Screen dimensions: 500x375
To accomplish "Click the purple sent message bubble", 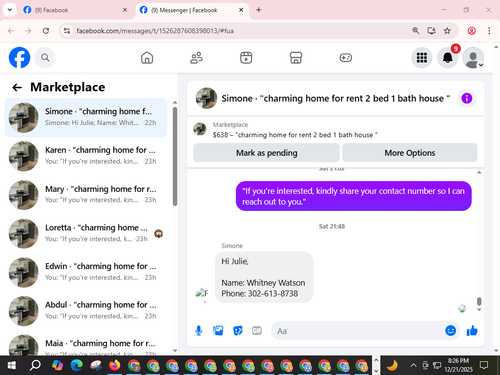I will click(x=353, y=196).
